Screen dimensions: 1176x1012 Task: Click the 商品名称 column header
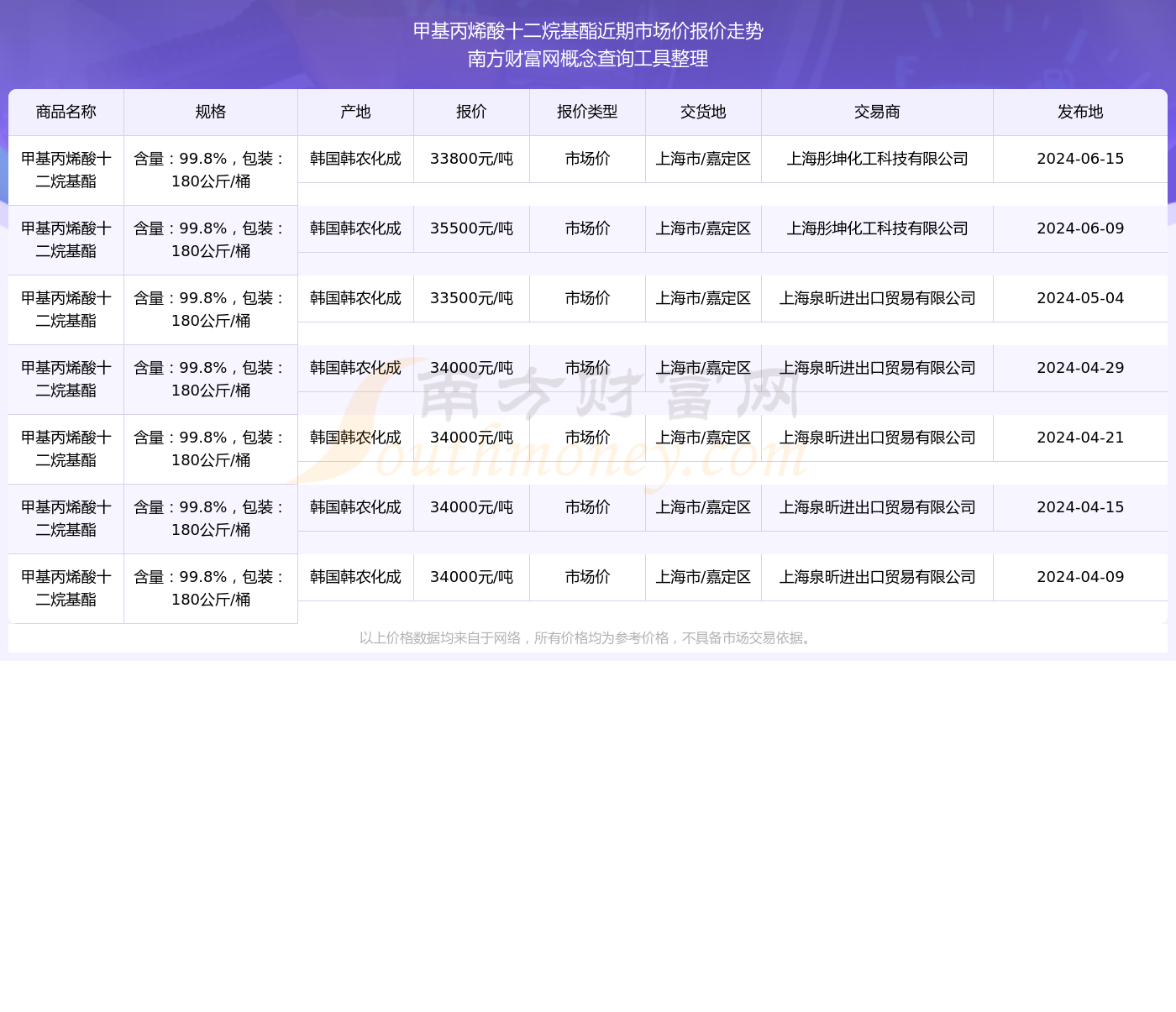click(x=66, y=113)
